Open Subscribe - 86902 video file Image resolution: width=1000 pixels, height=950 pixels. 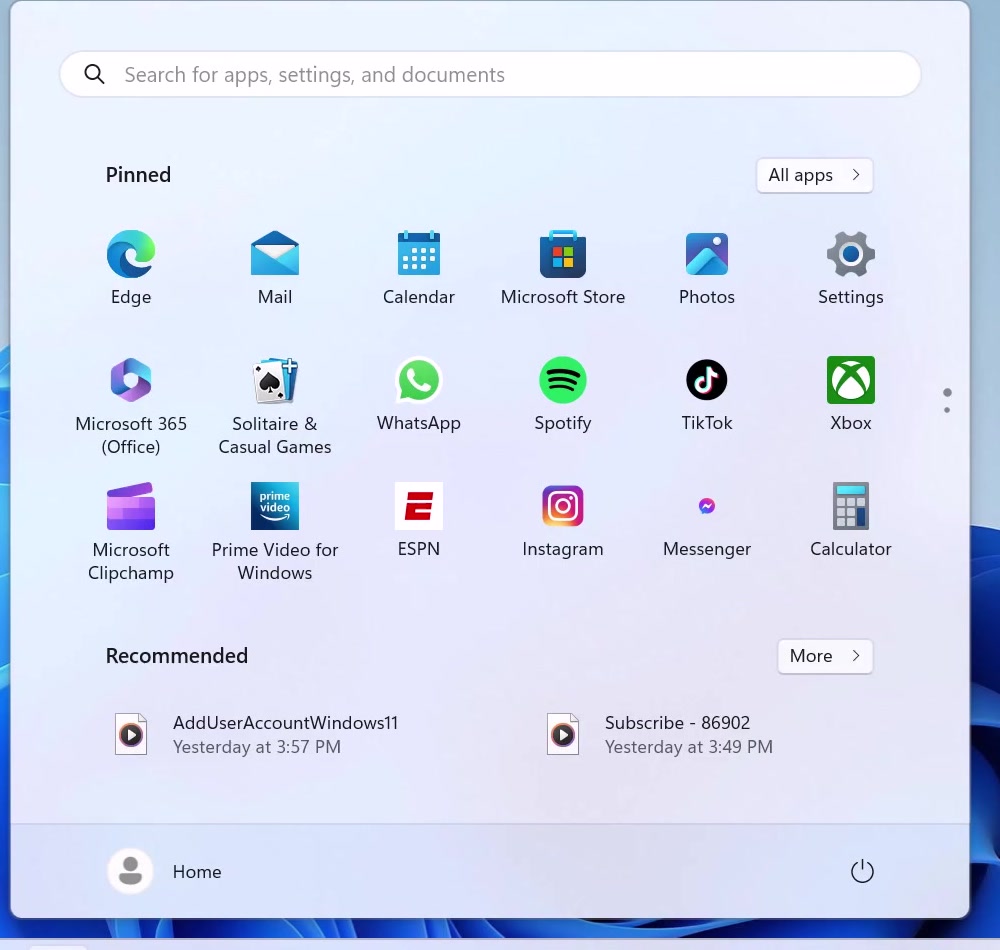[659, 734]
